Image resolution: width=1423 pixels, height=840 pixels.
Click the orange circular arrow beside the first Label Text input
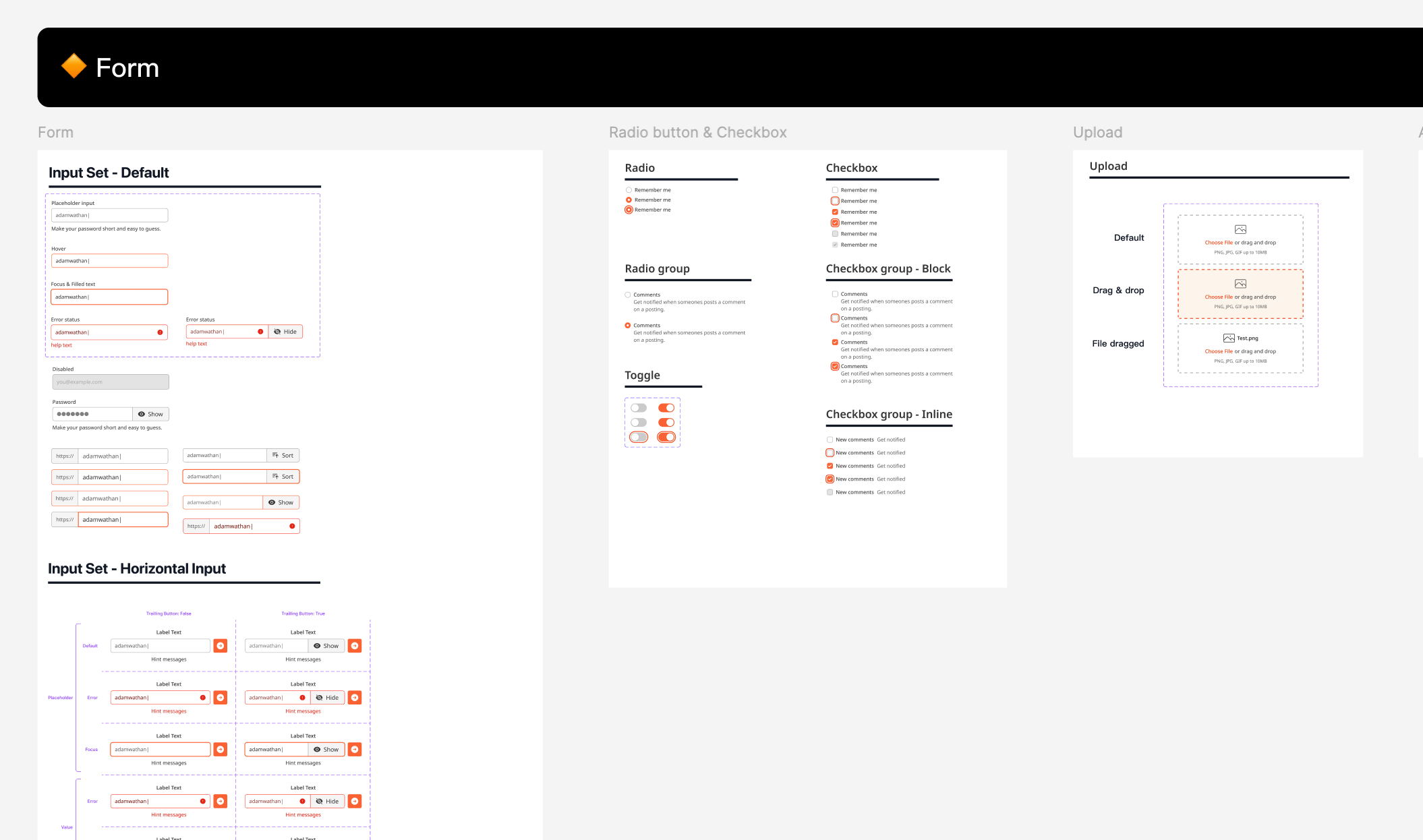click(x=220, y=645)
